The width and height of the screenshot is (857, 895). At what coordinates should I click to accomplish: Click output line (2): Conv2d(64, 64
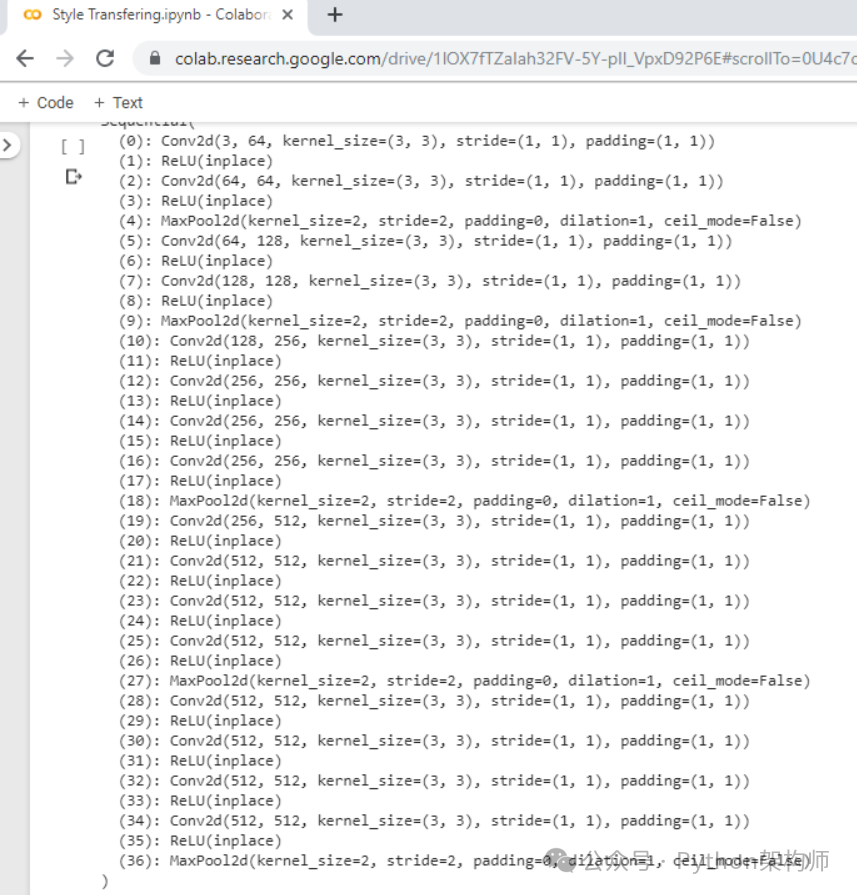click(421, 181)
